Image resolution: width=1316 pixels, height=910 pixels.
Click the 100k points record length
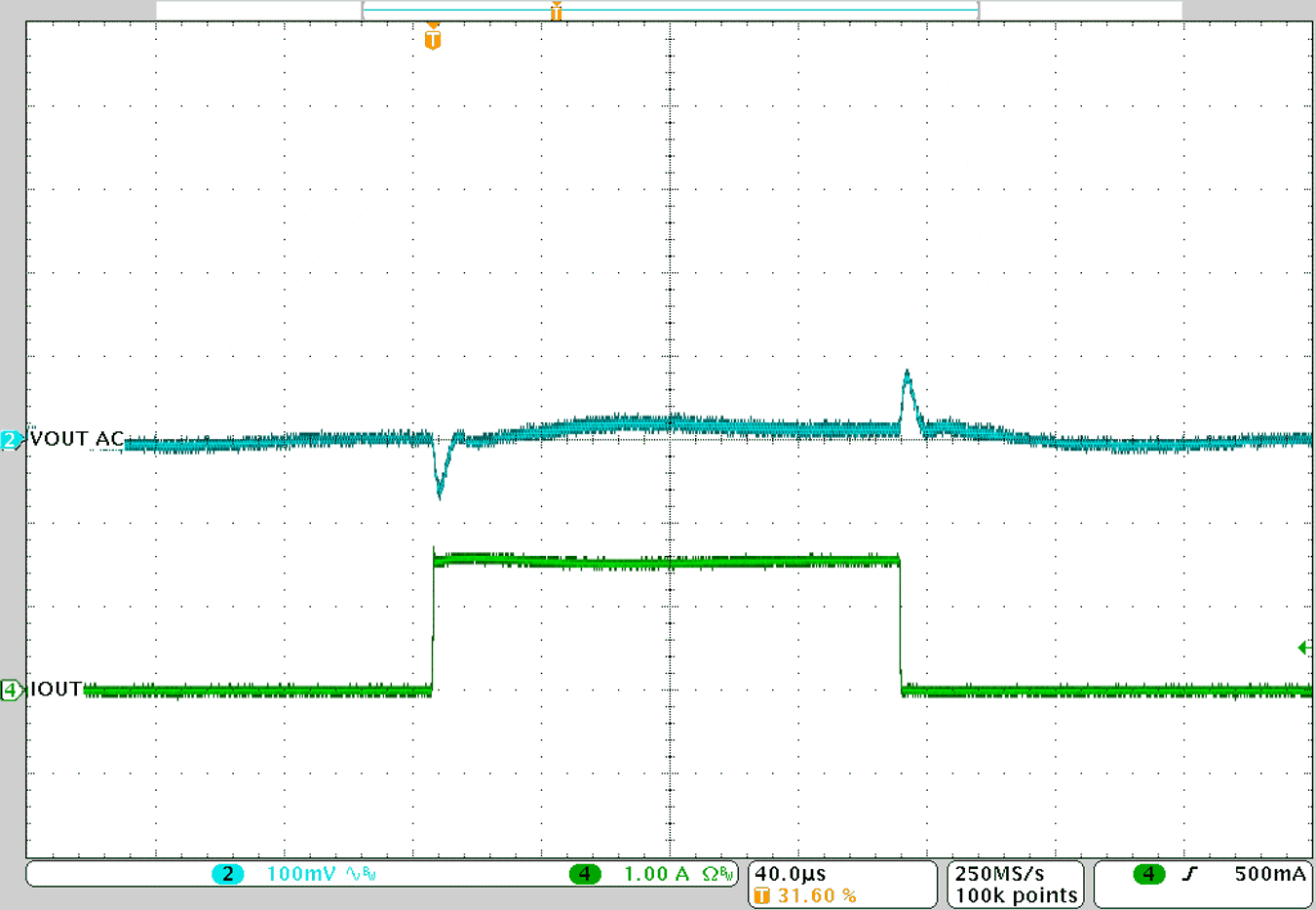click(x=1016, y=895)
